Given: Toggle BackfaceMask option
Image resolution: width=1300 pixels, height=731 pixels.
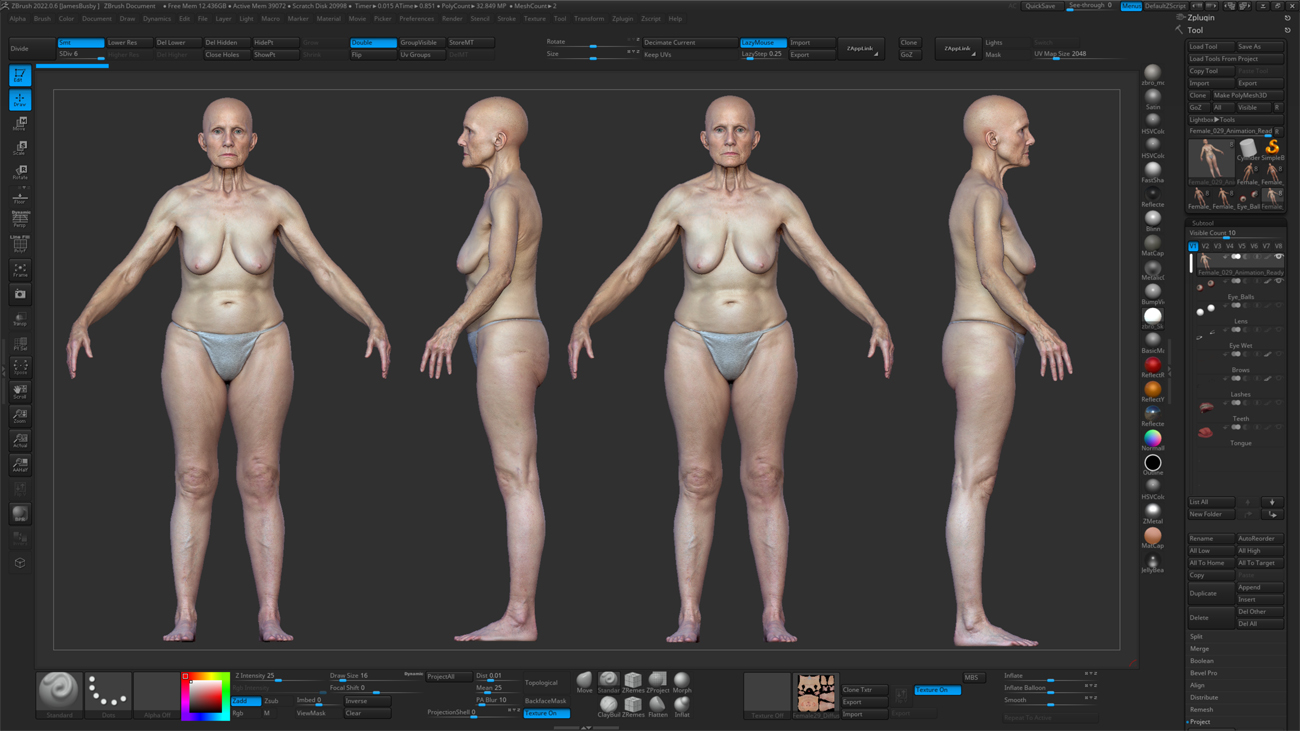Looking at the screenshot, I should pos(546,701).
